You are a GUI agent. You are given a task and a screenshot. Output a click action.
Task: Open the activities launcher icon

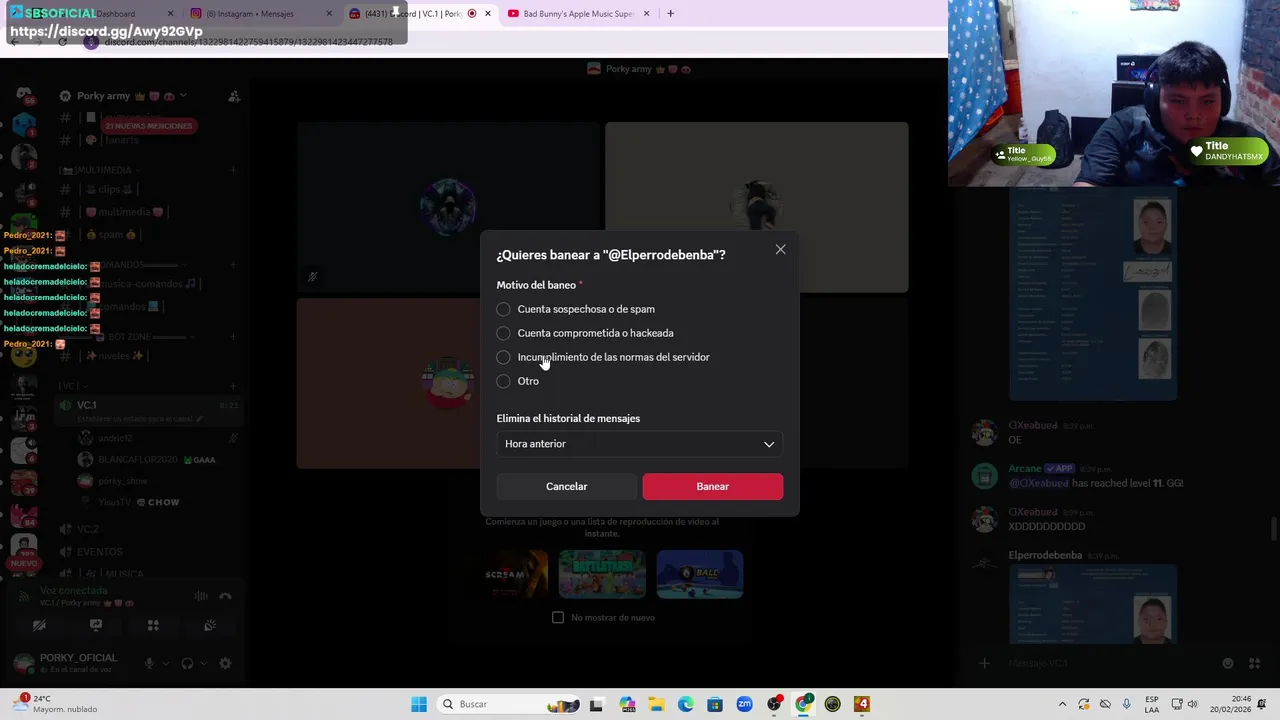(153, 625)
